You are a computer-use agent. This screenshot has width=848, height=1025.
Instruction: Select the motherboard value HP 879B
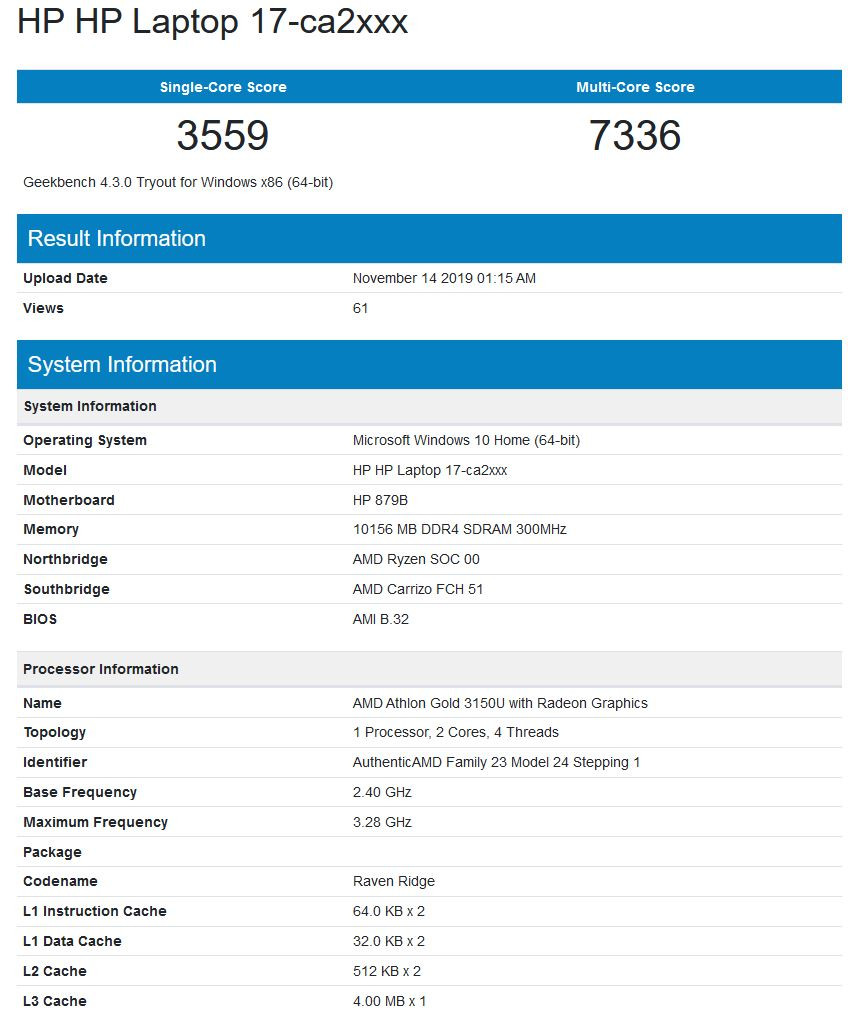(380, 500)
